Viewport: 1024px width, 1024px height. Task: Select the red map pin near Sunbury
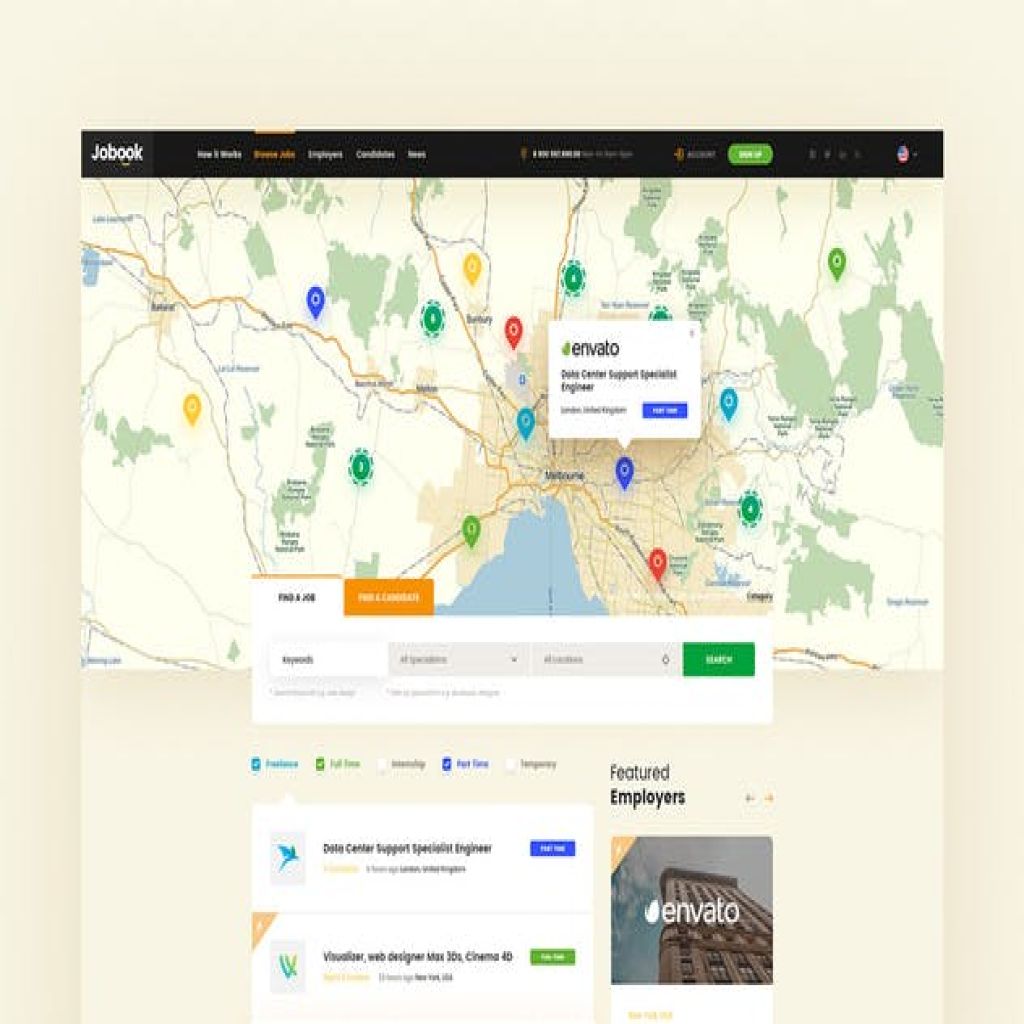tap(513, 332)
